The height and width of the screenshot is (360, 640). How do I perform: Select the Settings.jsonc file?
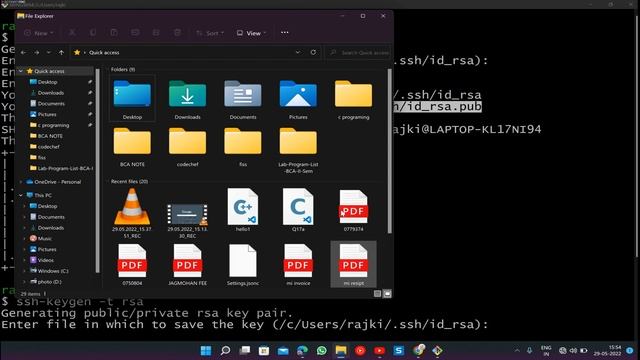click(243, 264)
